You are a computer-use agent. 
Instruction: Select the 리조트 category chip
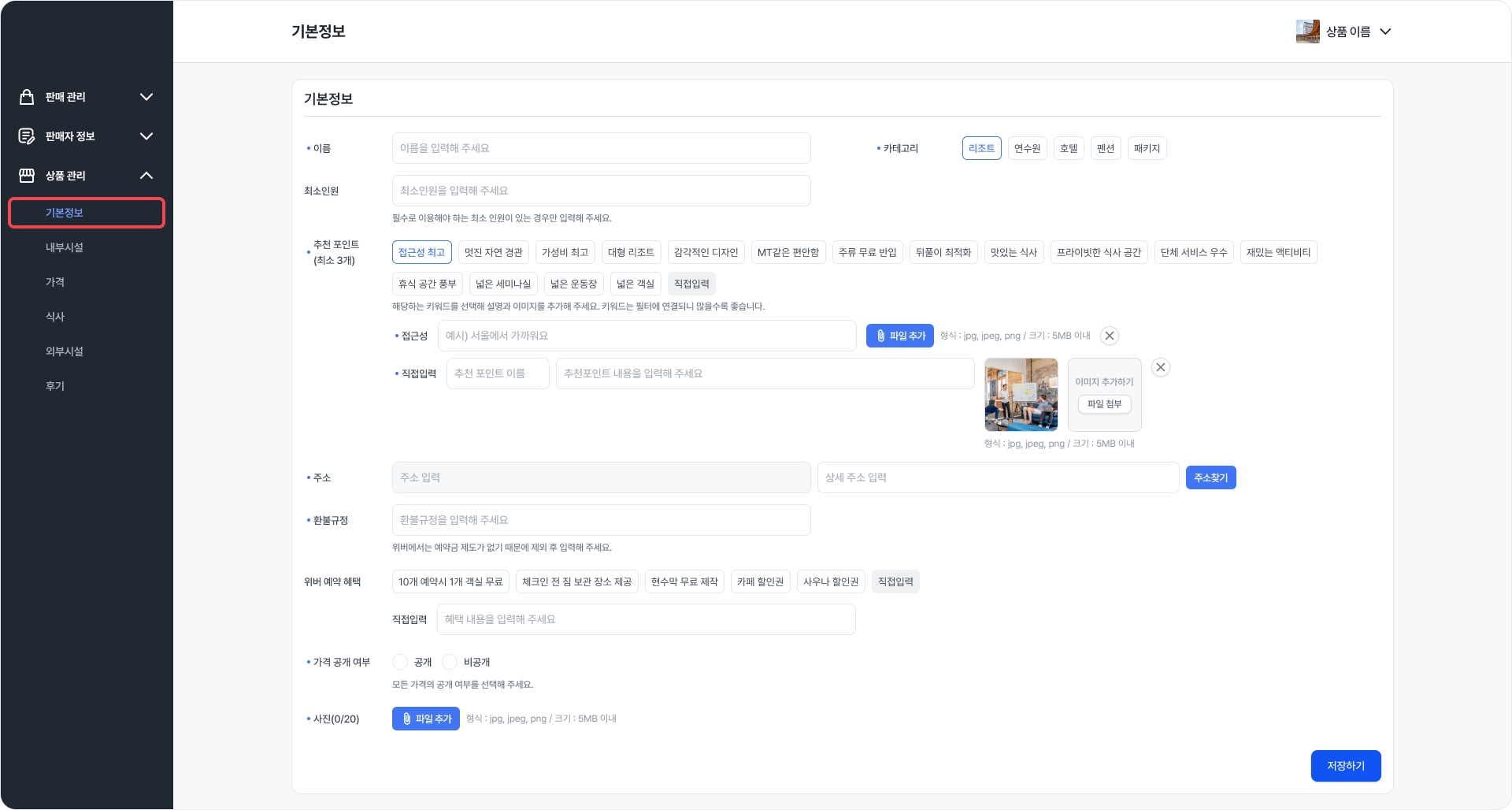982,148
